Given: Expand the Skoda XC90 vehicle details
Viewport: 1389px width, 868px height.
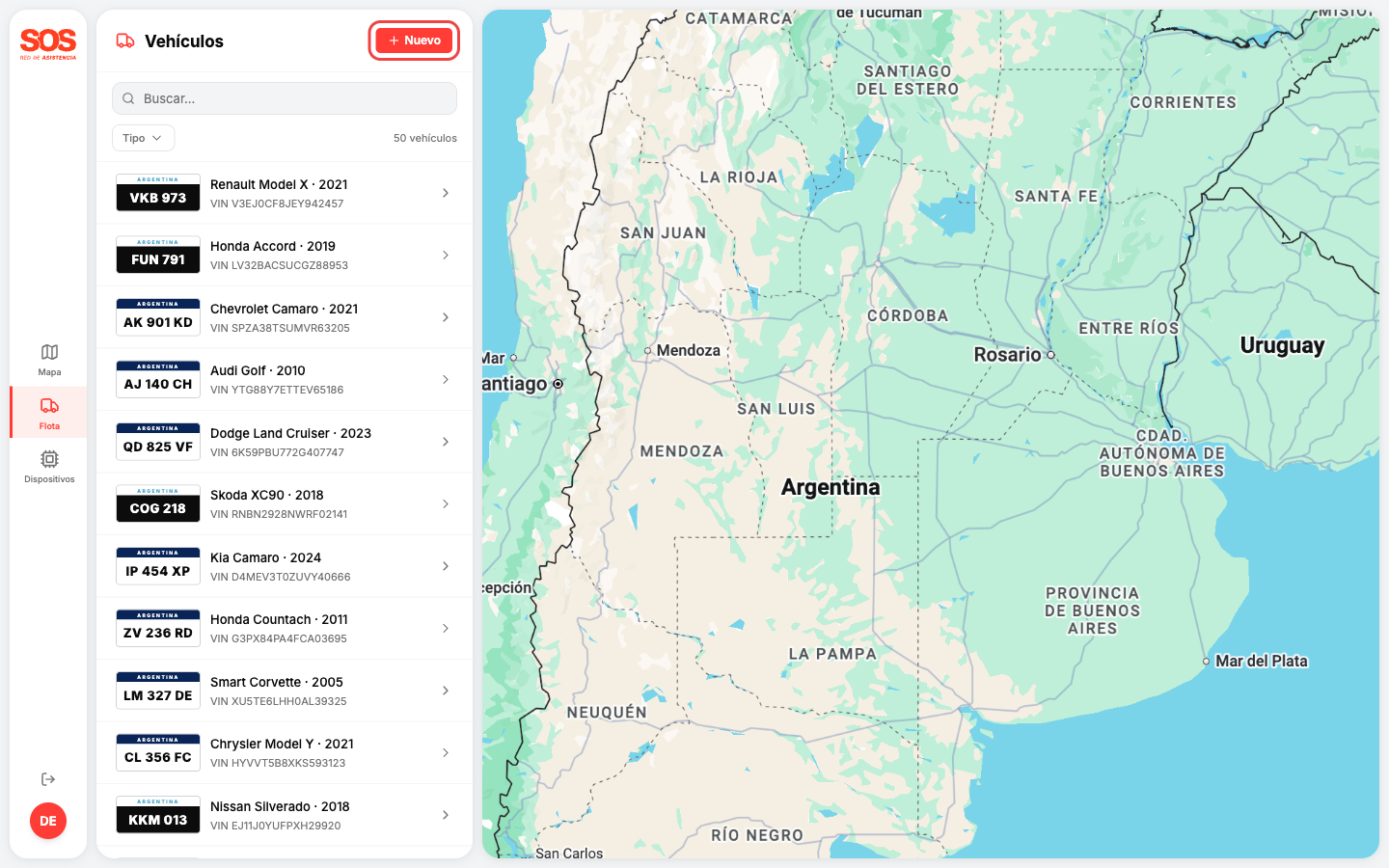Looking at the screenshot, I should pyautogui.click(x=445, y=503).
